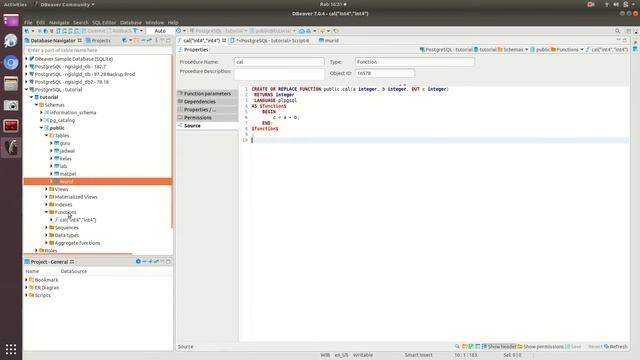Click the Object ID field
This screenshot has width=640, height=360.
pyautogui.click(x=384, y=73)
